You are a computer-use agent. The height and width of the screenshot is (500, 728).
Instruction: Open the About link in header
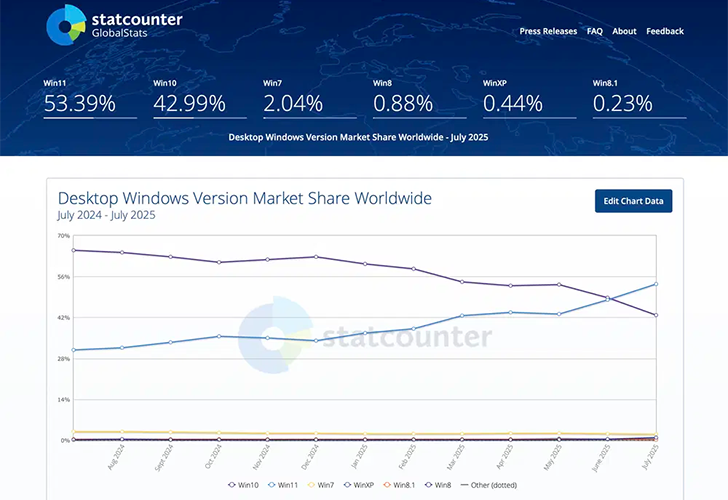624,31
